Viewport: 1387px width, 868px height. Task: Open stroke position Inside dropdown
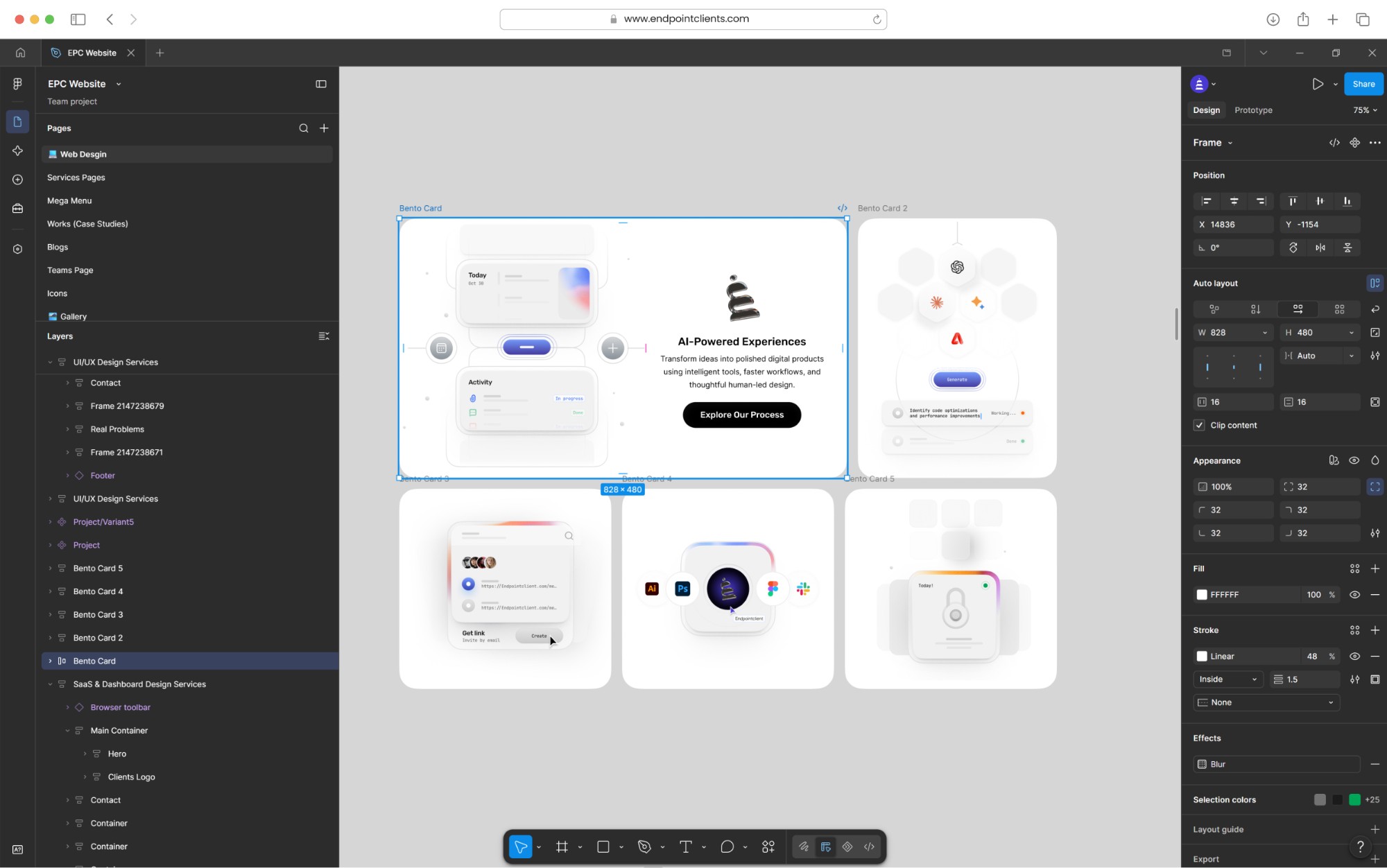[1227, 679]
